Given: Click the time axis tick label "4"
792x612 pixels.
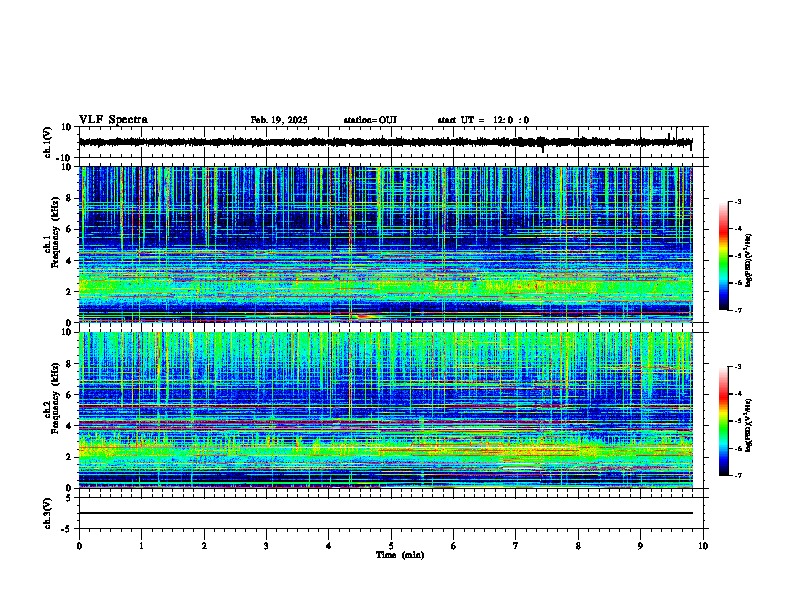Looking at the screenshot, I should click(329, 546).
